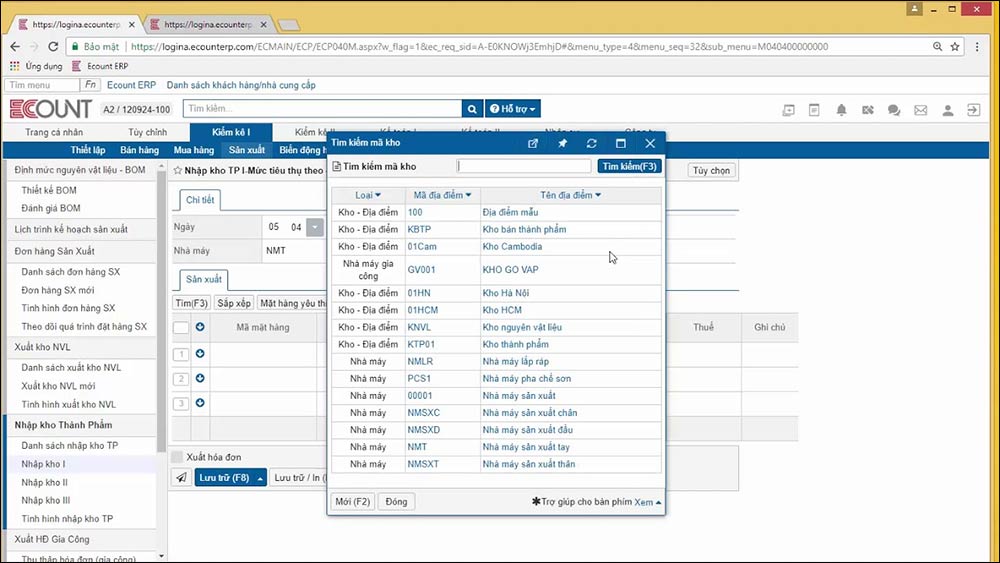The width and height of the screenshot is (1000, 563).
Task: Select row 2 number box
Action: click(181, 379)
